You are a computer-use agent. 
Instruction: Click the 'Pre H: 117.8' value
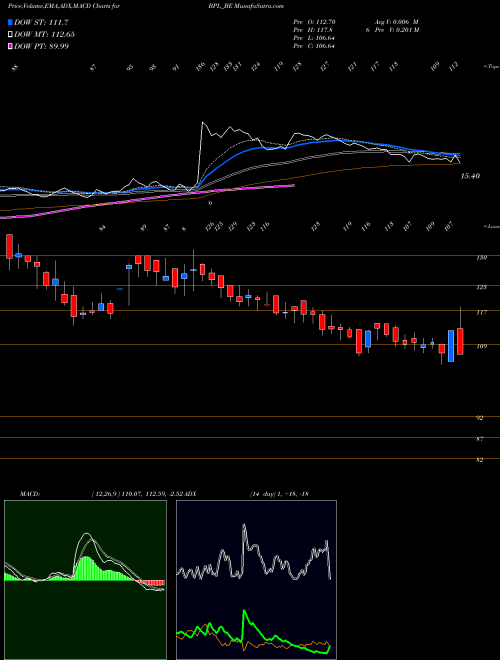point(312,30)
